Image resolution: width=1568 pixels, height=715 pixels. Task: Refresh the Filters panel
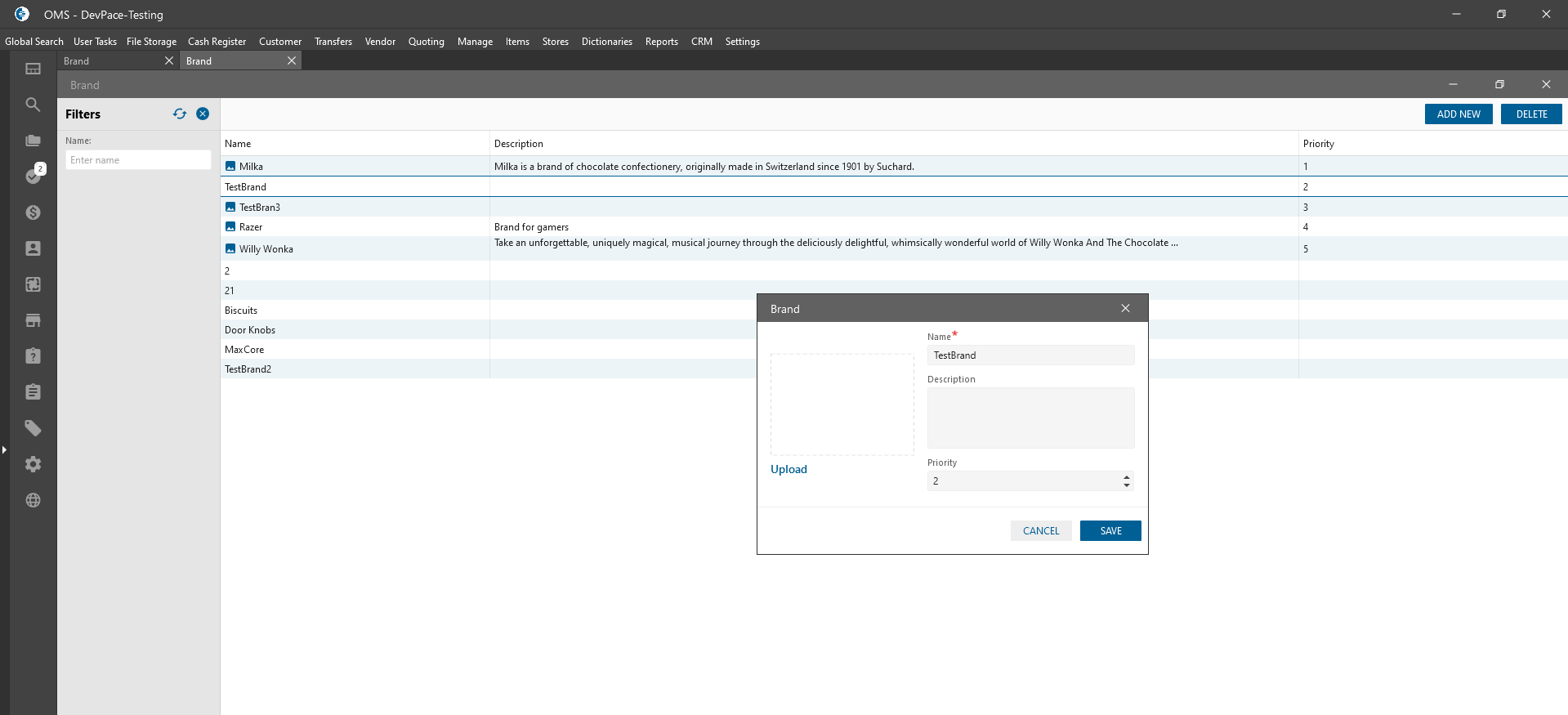[x=180, y=114]
